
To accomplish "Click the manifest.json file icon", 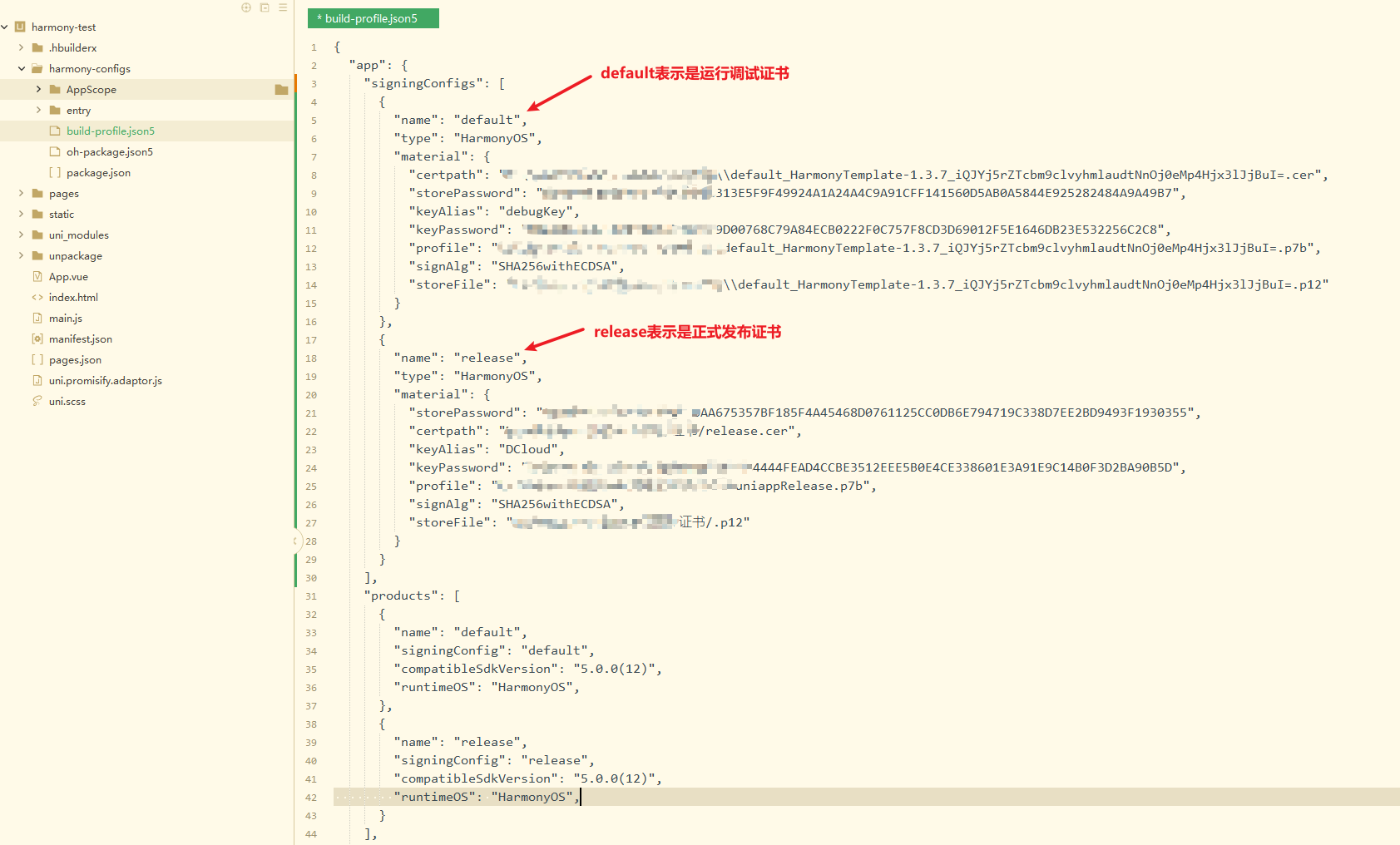I will point(37,339).
